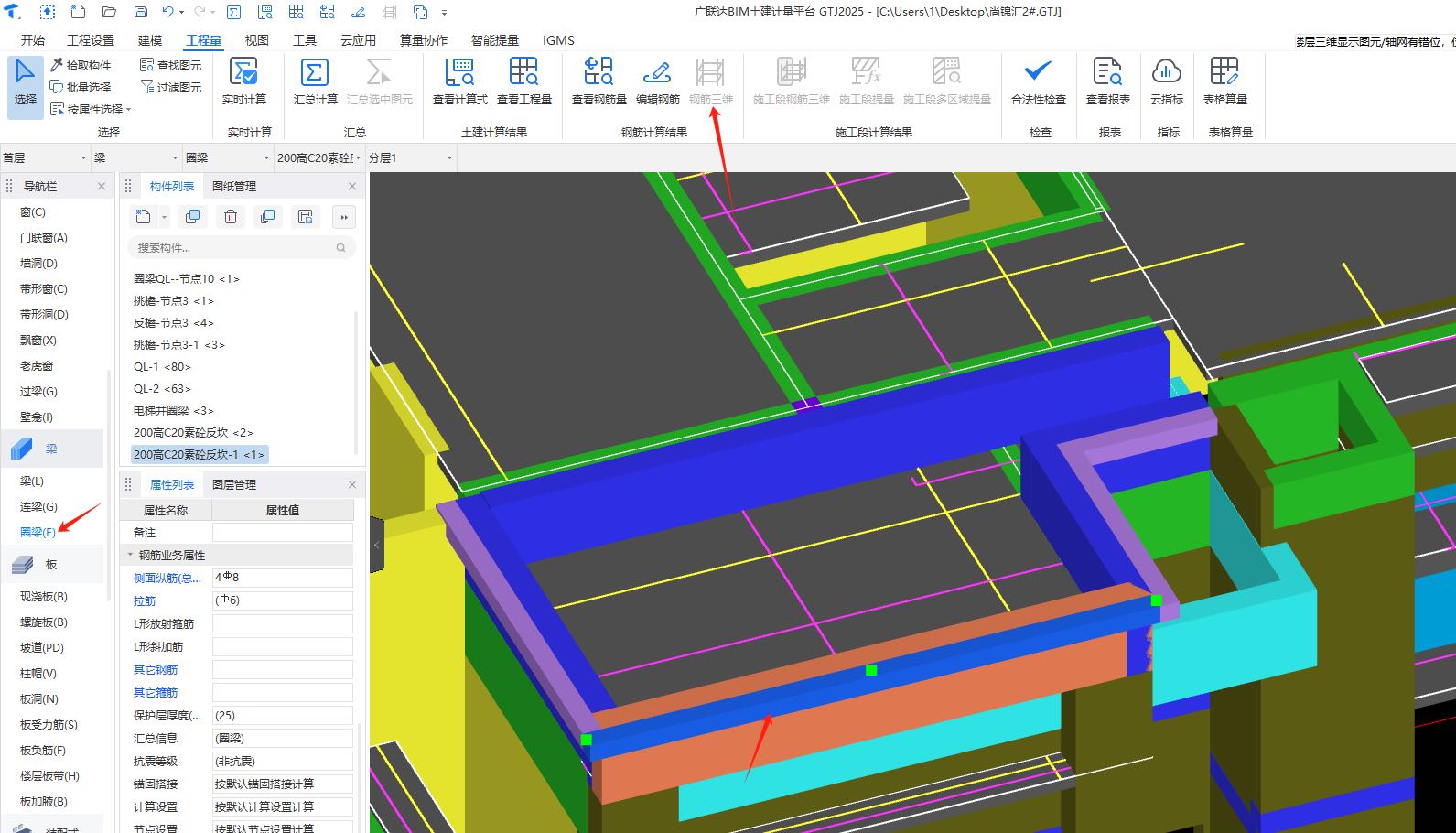The height and width of the screenshot is (833, 1456).
Task: Click the save component icon in 构件列表
Action: point(306,217)
